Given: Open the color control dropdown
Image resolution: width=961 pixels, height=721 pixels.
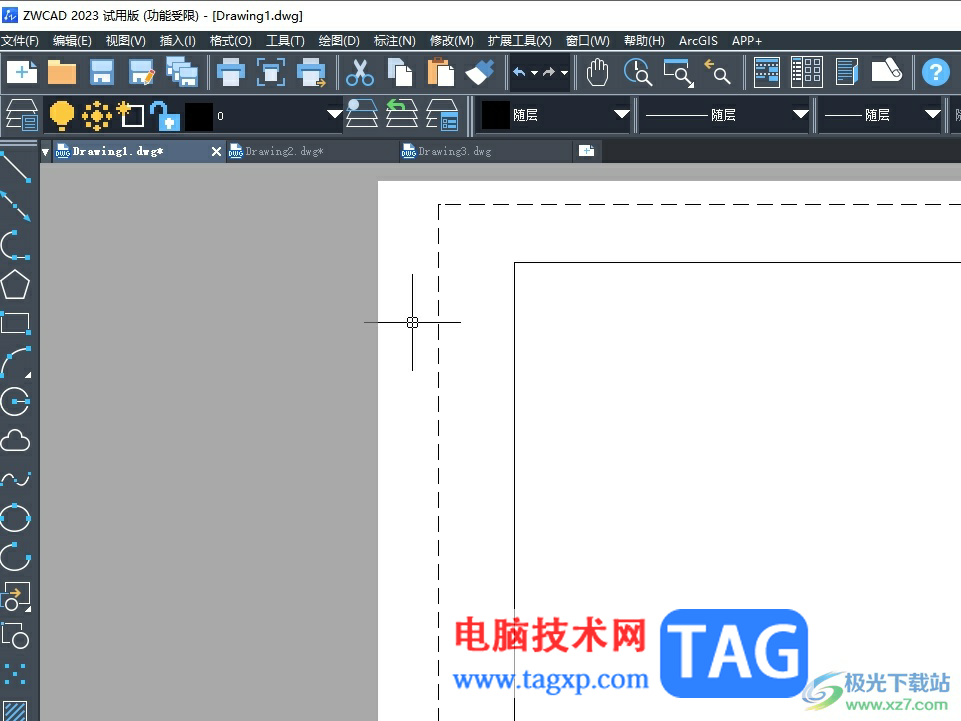Looking at the screenshot, I should 621,114.
